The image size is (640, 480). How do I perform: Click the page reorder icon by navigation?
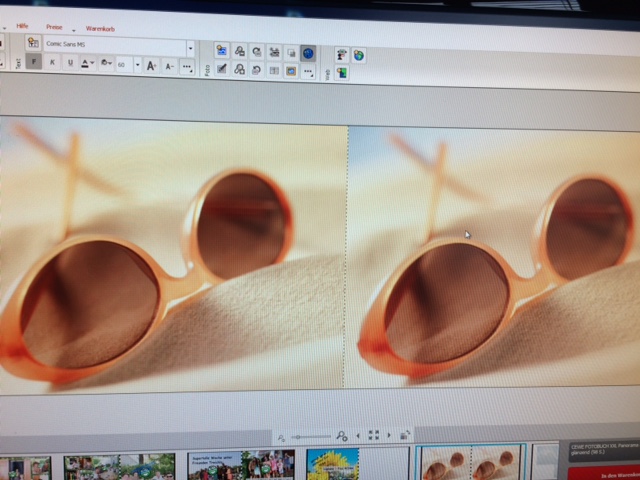pyautogui.click(x=405, y=435)
